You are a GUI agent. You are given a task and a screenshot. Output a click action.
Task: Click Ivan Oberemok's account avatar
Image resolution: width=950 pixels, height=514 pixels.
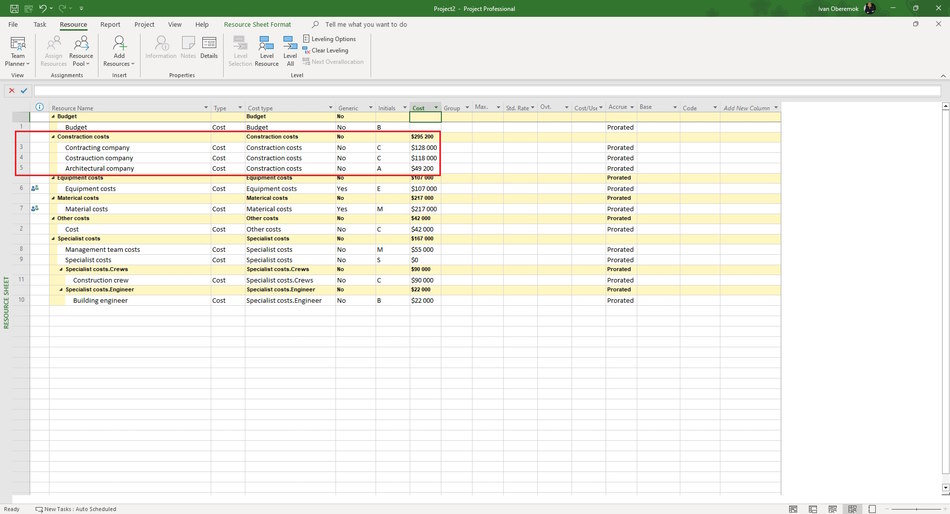[869, 8]
